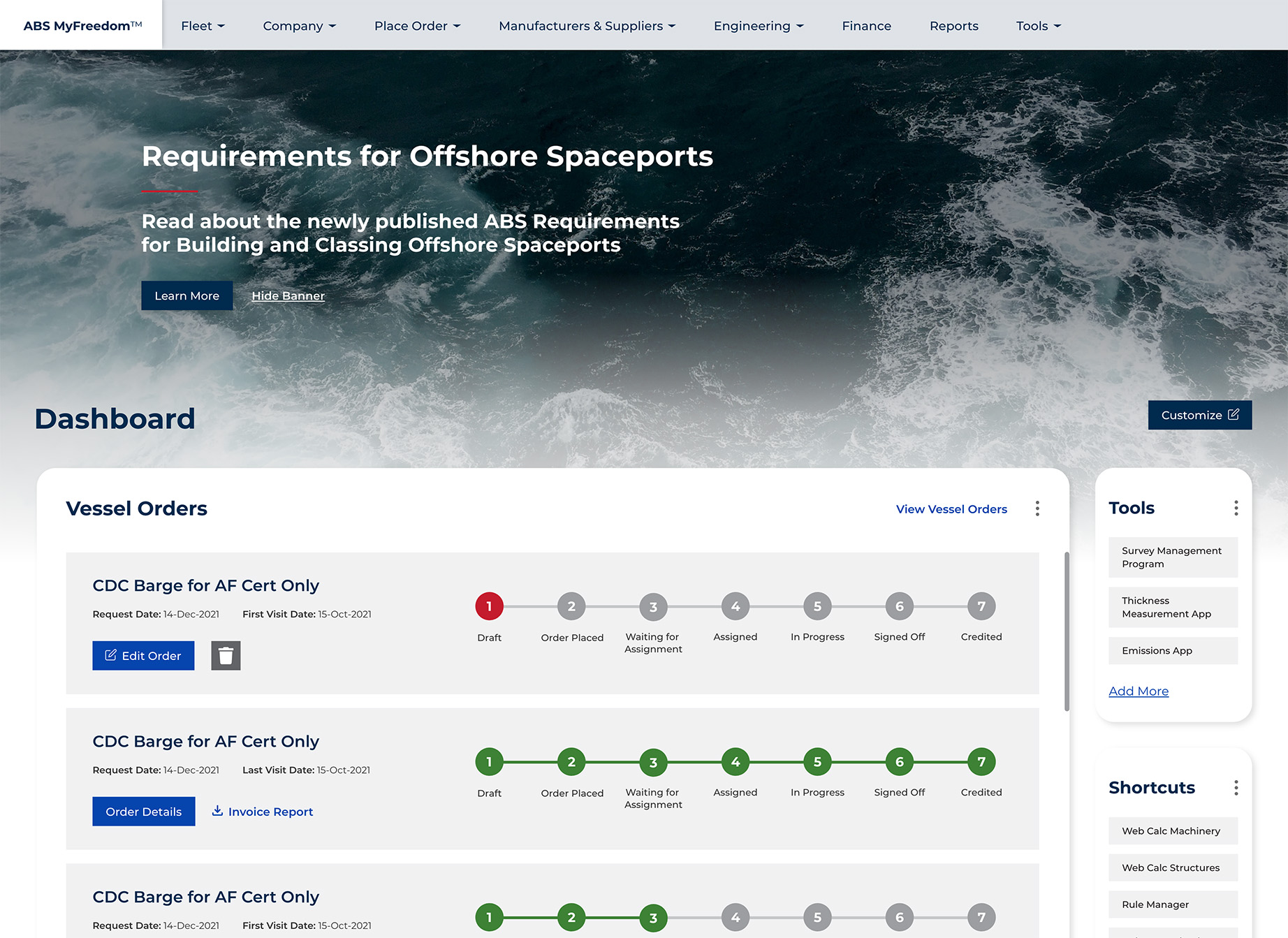The height and width of the screenshot is (938, 1288).
Task: Click green step 6 circle in second order
Action: 900,762
